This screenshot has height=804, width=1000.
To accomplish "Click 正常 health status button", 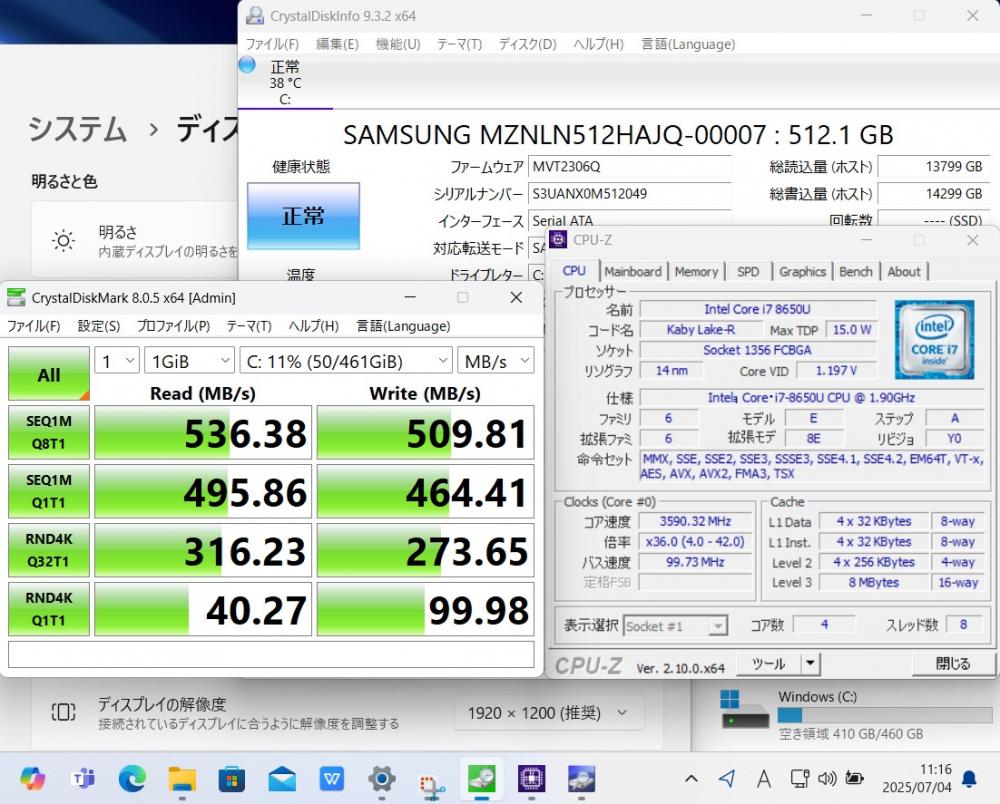I will pyautogui.click(x=303, y=216).
